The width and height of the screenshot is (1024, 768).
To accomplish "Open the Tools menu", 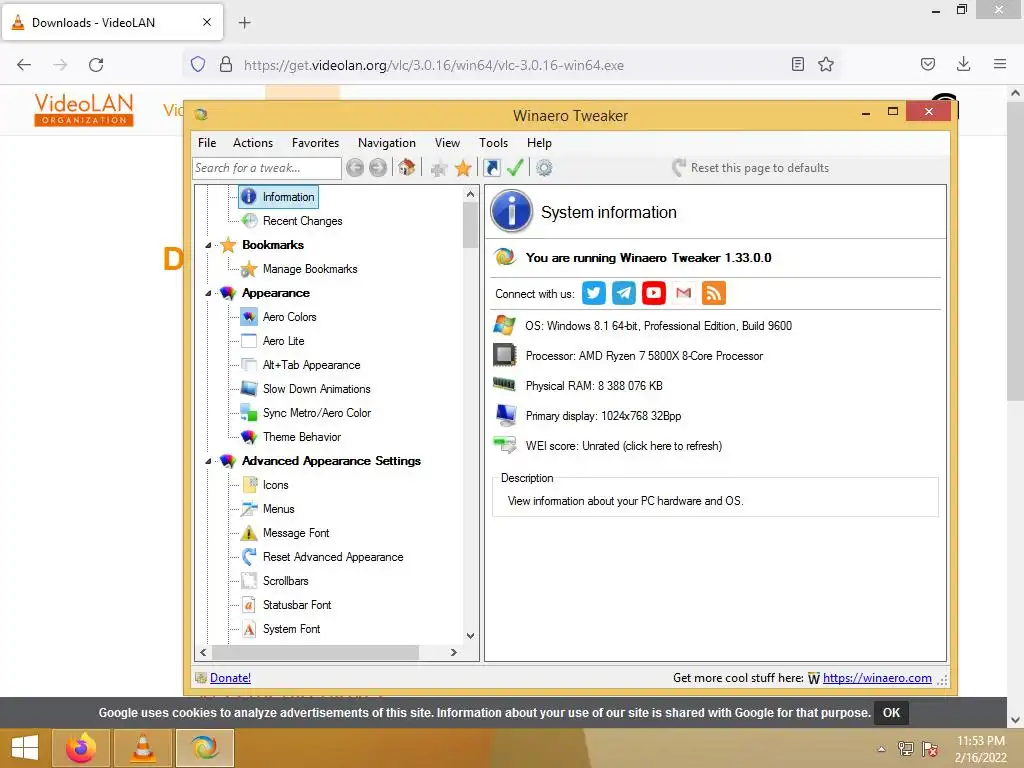I will click(493, 142).
